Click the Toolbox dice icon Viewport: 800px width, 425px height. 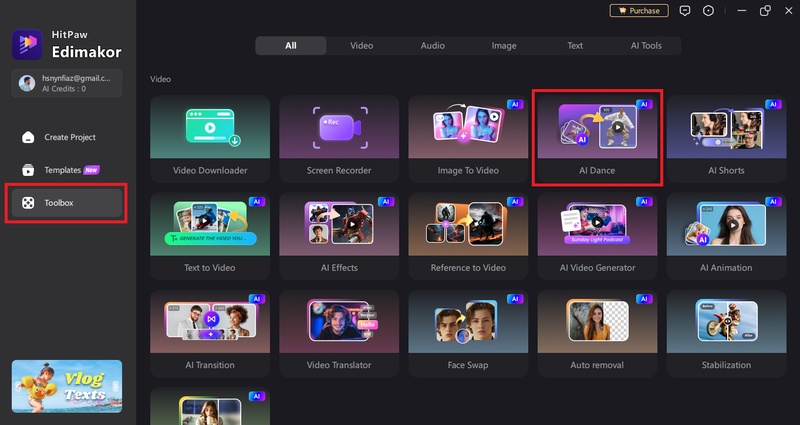(28, 203)
